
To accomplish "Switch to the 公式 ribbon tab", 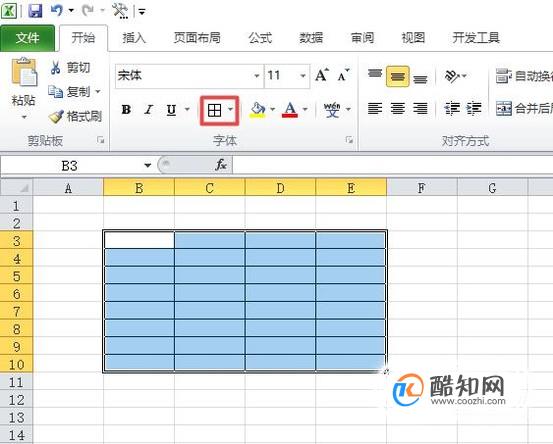I will [260, 37].
